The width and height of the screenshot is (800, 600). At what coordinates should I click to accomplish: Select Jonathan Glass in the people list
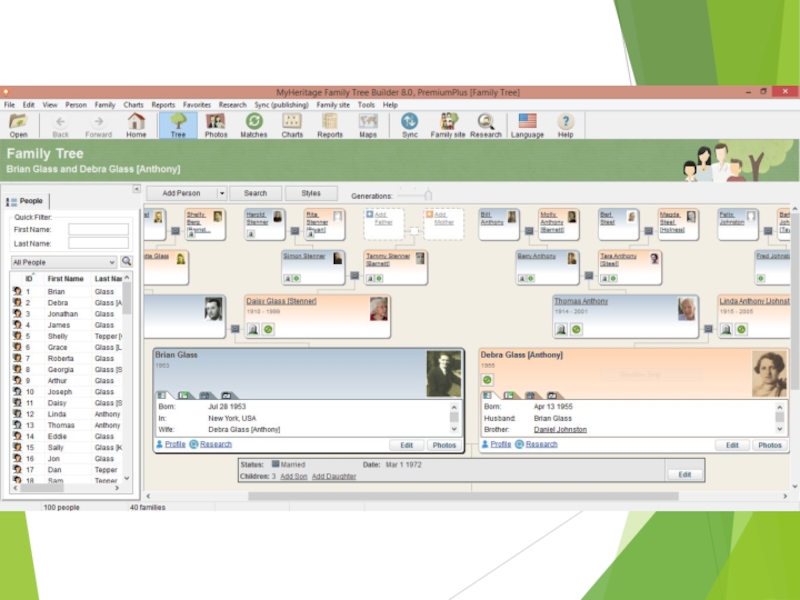pyautogui.click(x=67, y=314)
